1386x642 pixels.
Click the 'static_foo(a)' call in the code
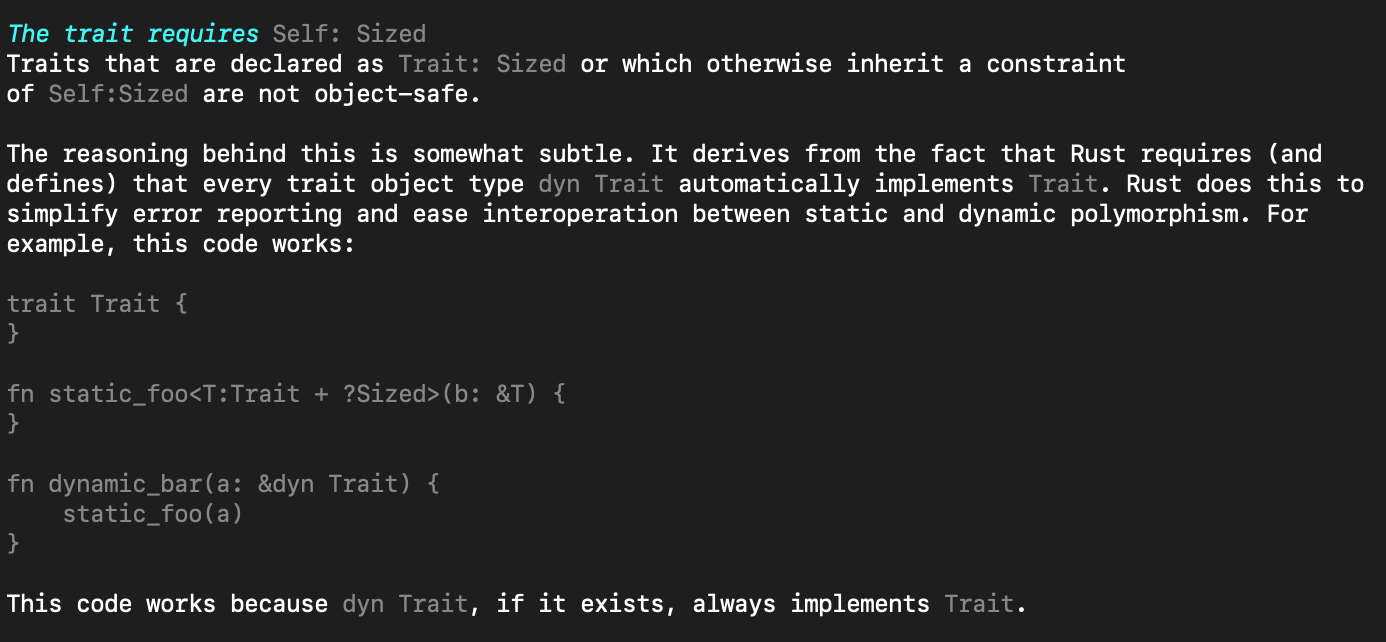point(153,514)
